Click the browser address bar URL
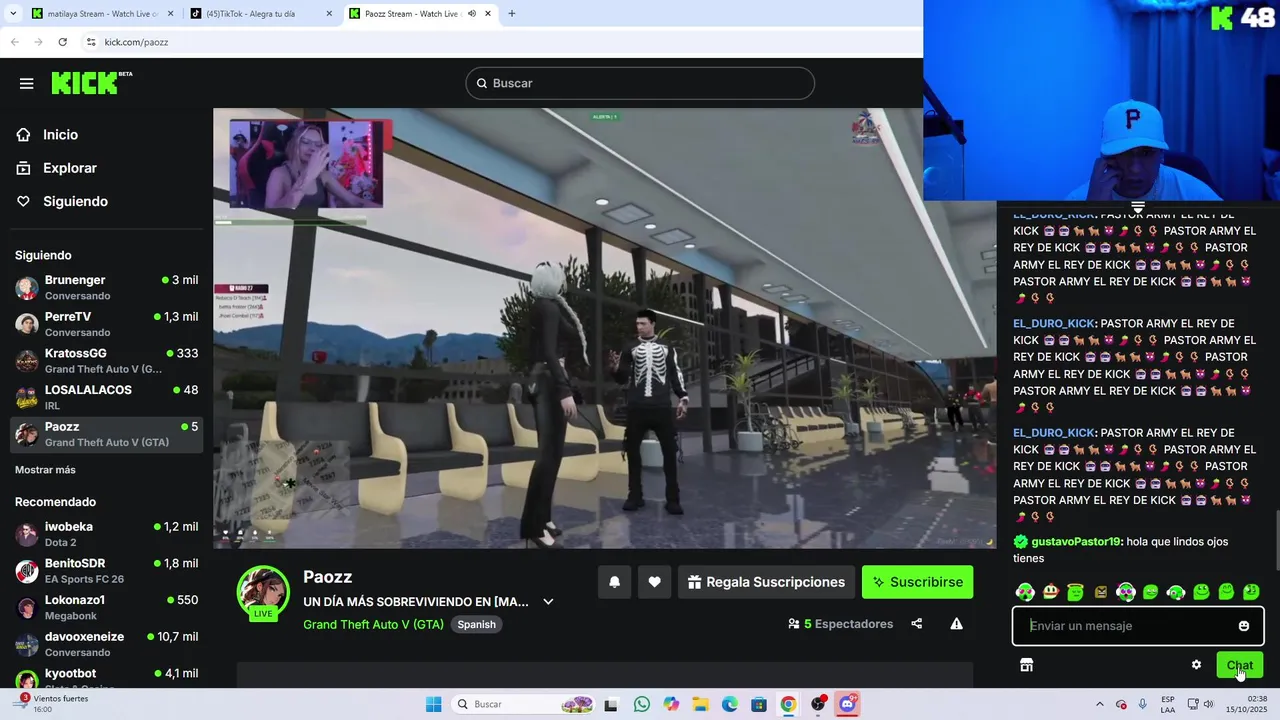1280x720 pixels. [136, 42]
